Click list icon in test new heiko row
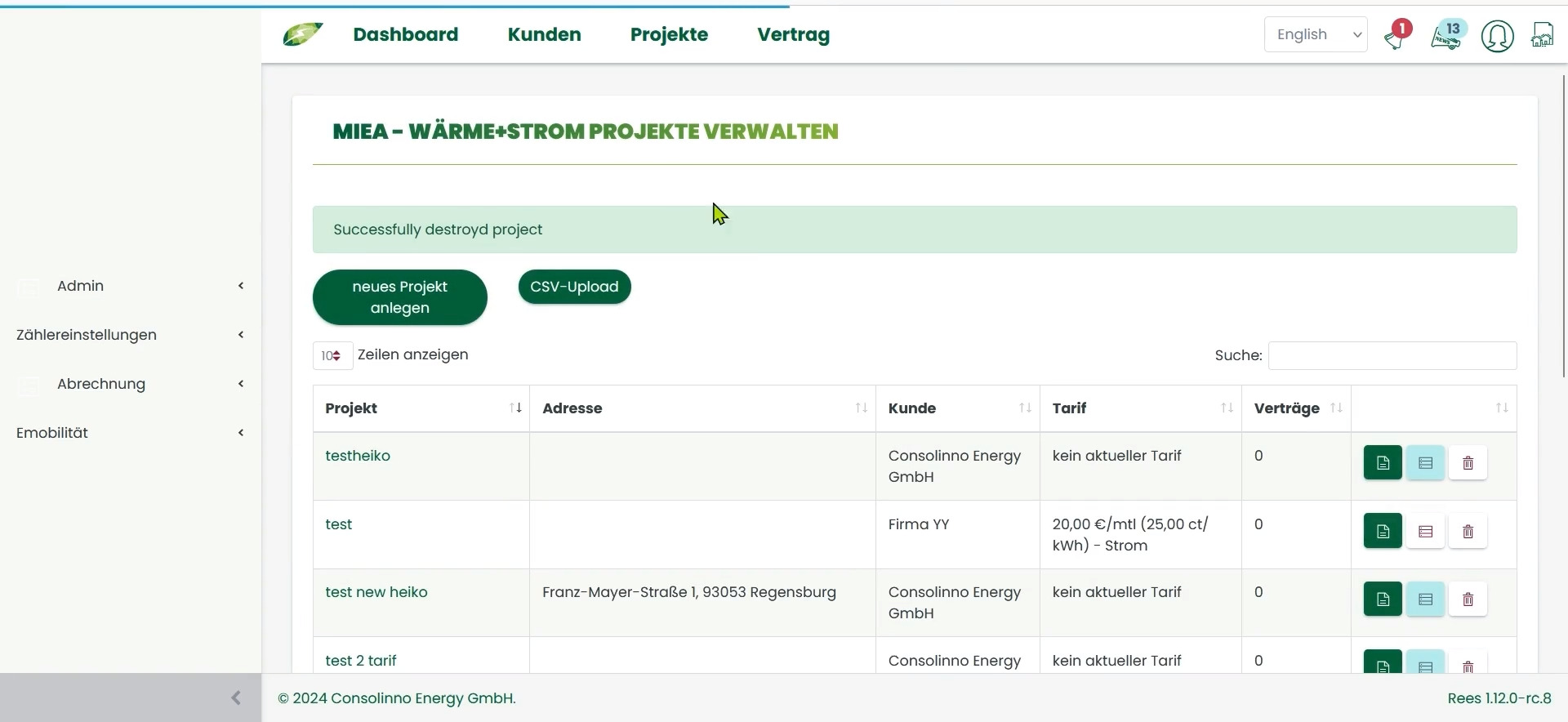 (1425, 599)
